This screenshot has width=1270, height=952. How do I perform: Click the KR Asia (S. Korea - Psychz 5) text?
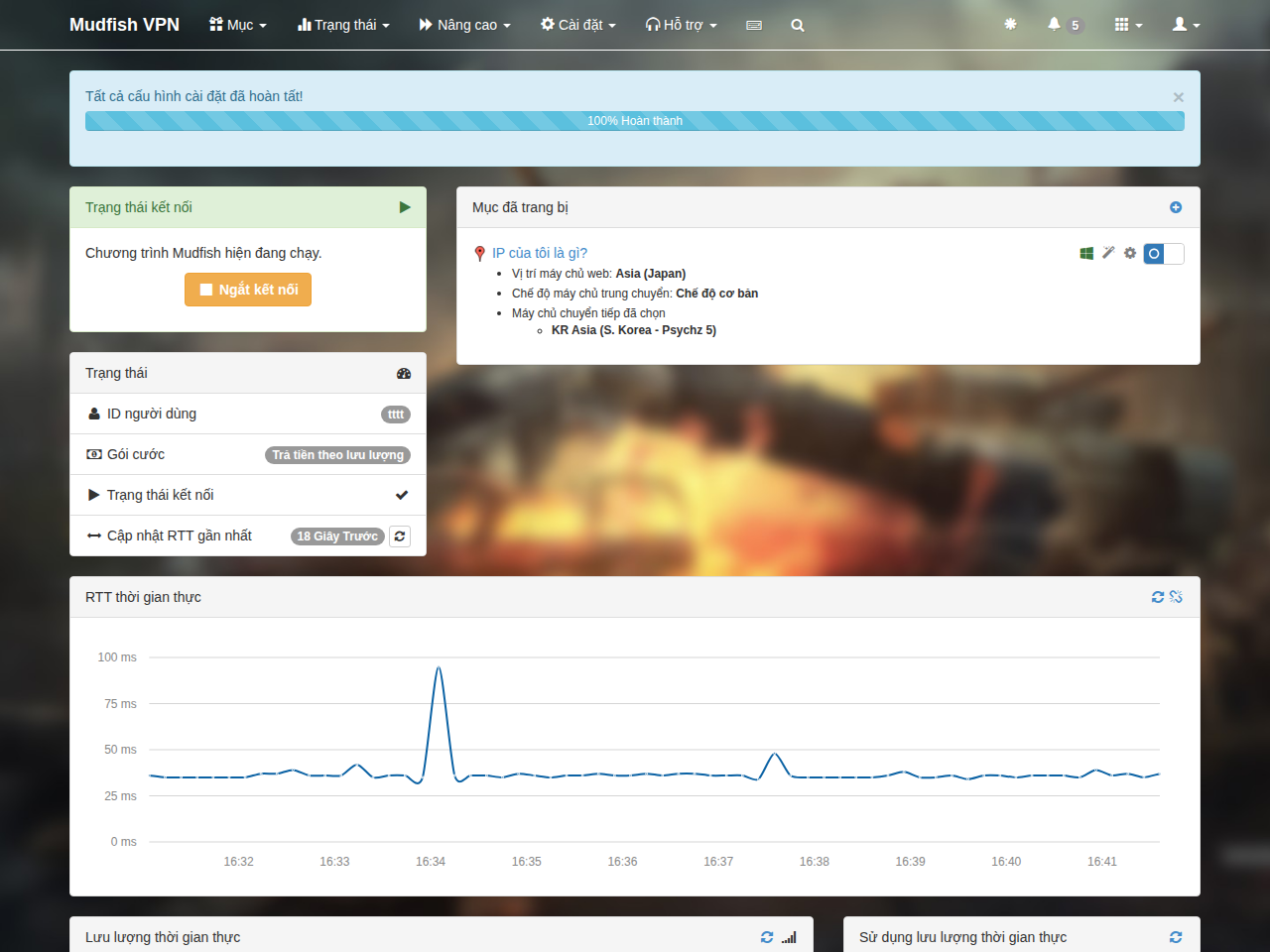tap(634, 330)
